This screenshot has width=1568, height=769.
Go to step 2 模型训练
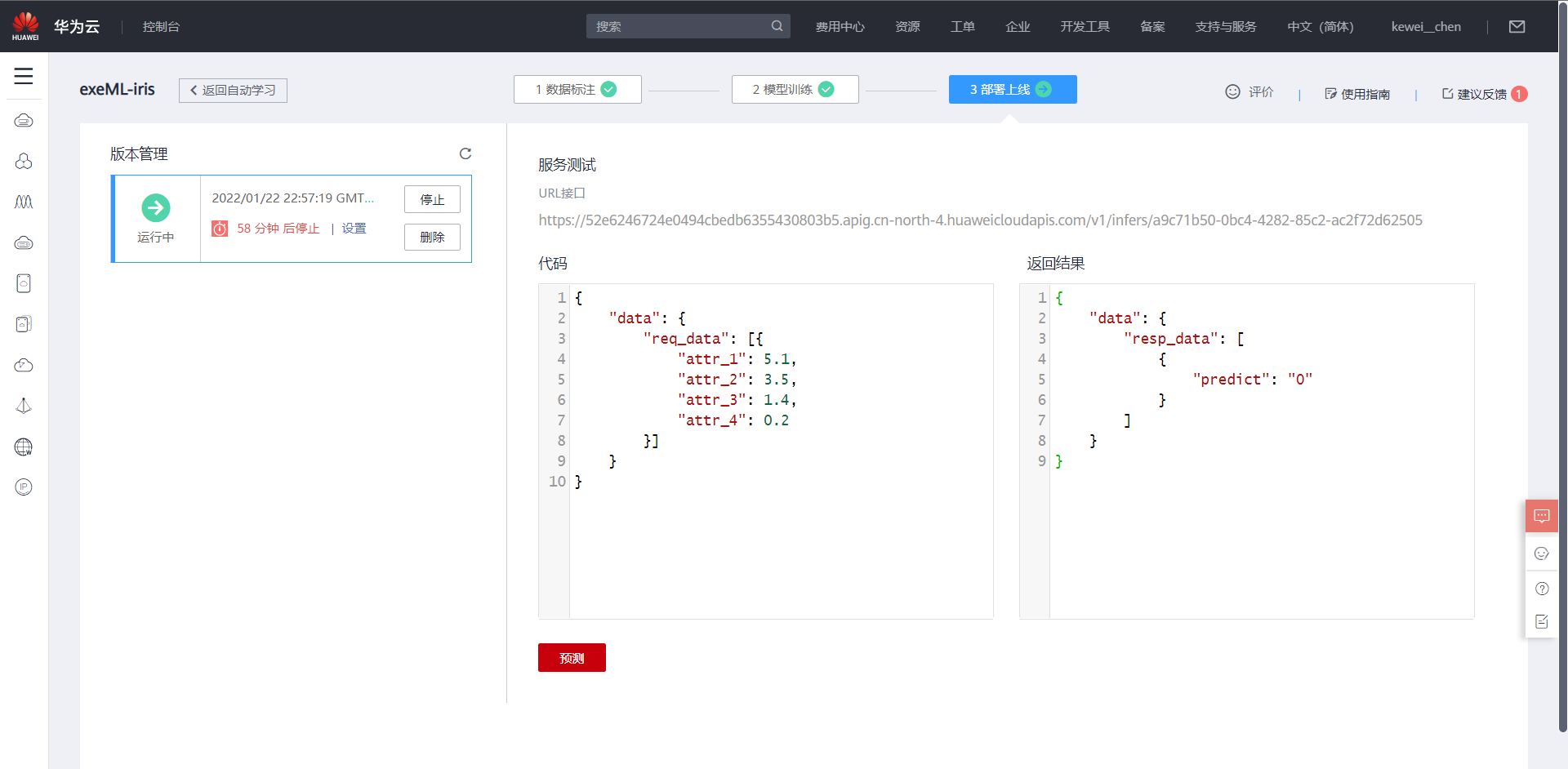pos(795,90)
